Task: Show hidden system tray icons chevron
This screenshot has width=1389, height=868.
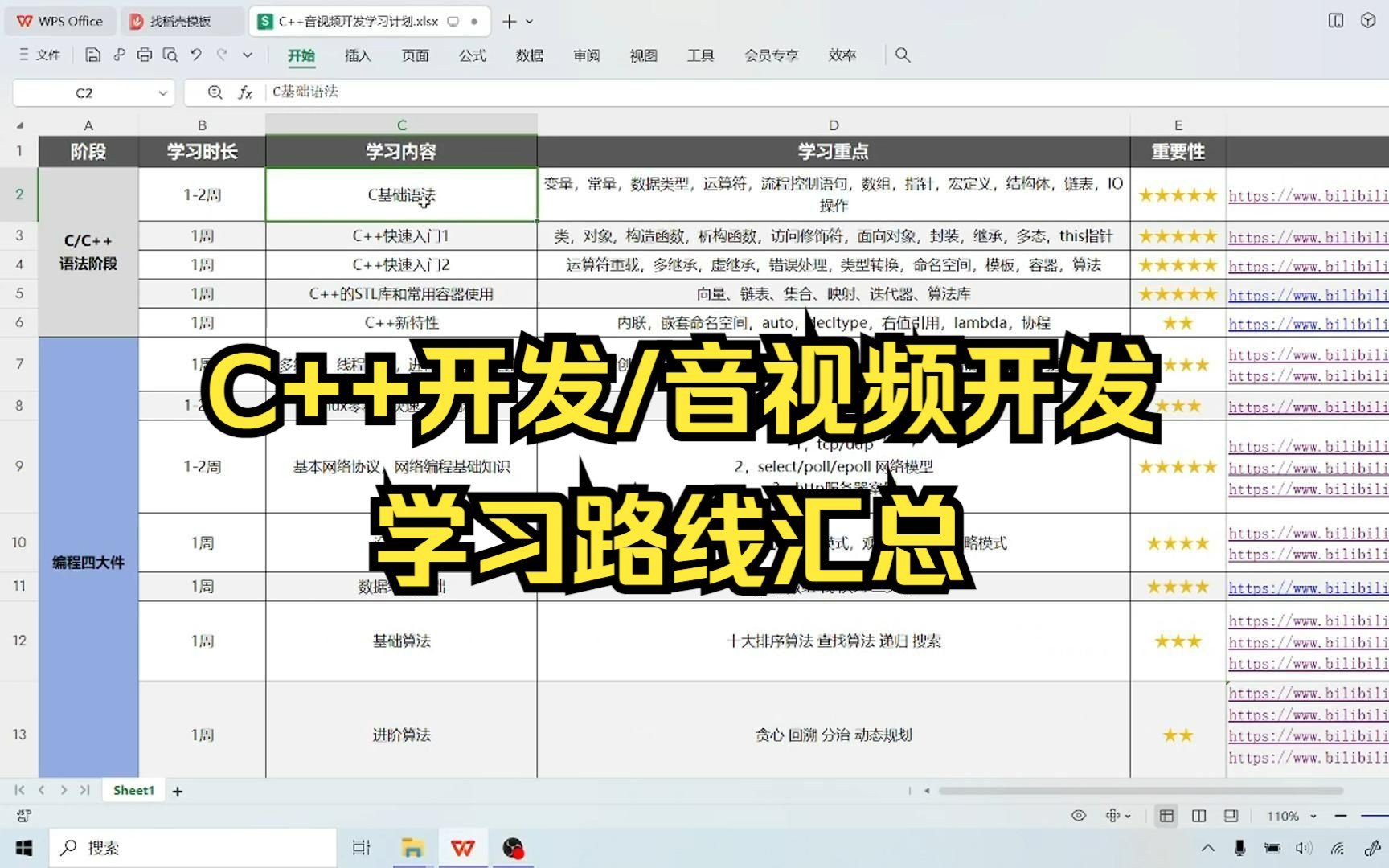Action: click(x=1207, y=848)
